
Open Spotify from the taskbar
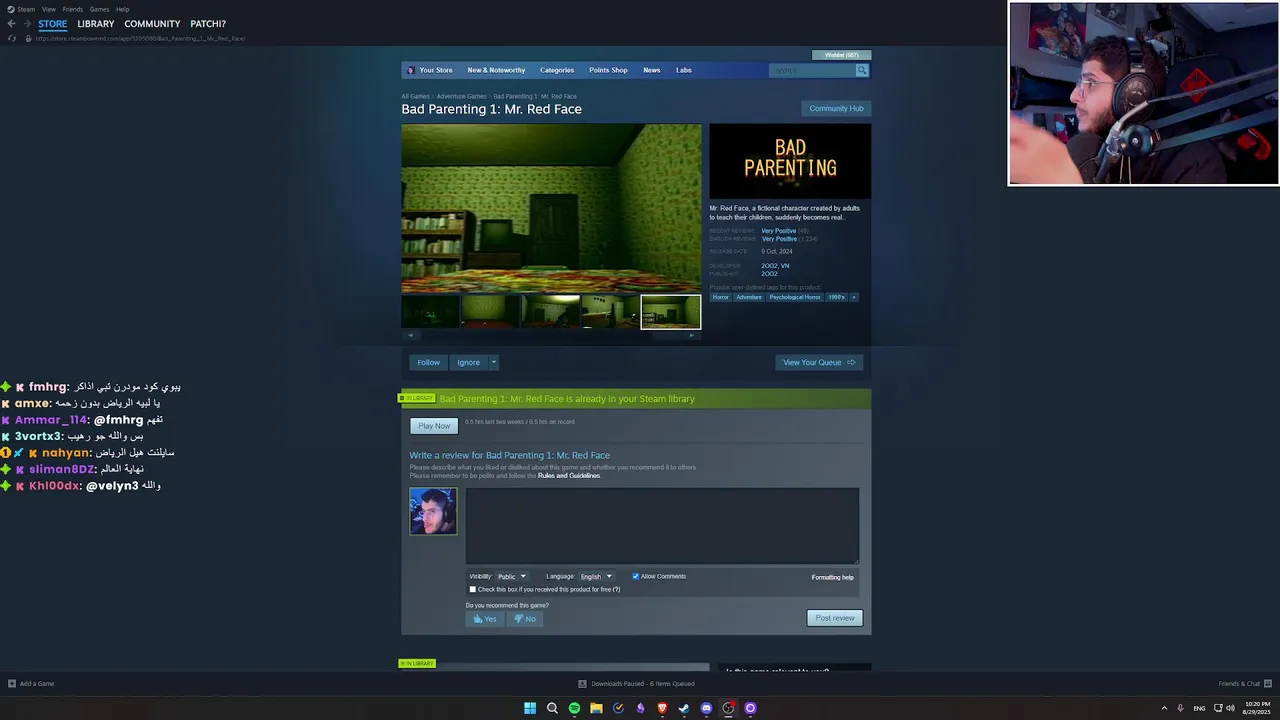(x=574, y=708)
